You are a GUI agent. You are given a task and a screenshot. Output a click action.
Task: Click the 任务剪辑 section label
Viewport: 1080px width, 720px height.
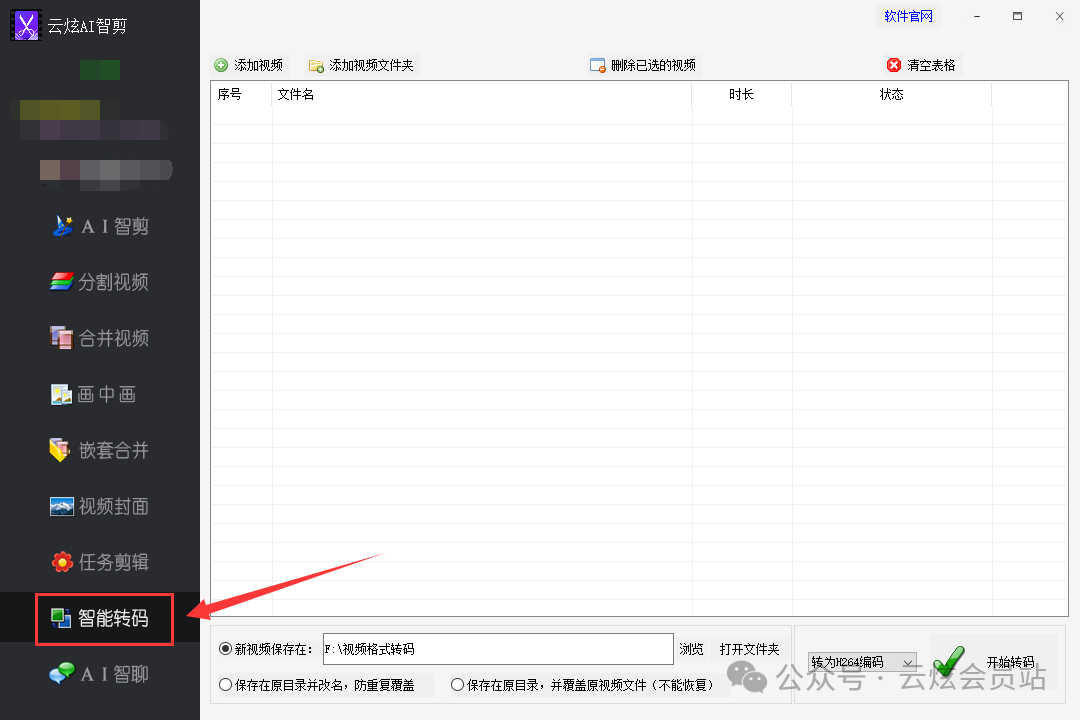(113, 562)
